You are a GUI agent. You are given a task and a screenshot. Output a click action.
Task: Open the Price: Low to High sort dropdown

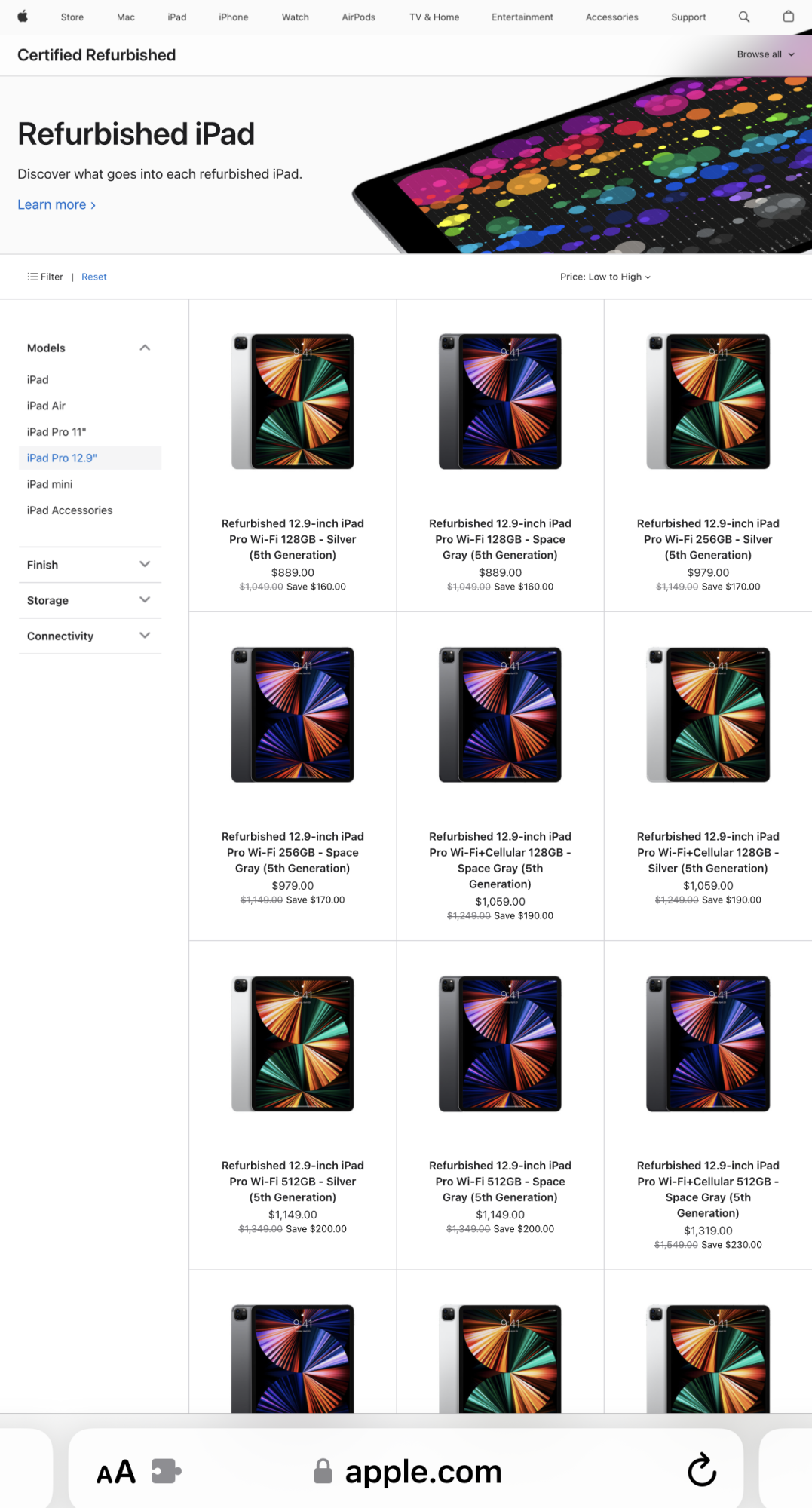(605, 277)
